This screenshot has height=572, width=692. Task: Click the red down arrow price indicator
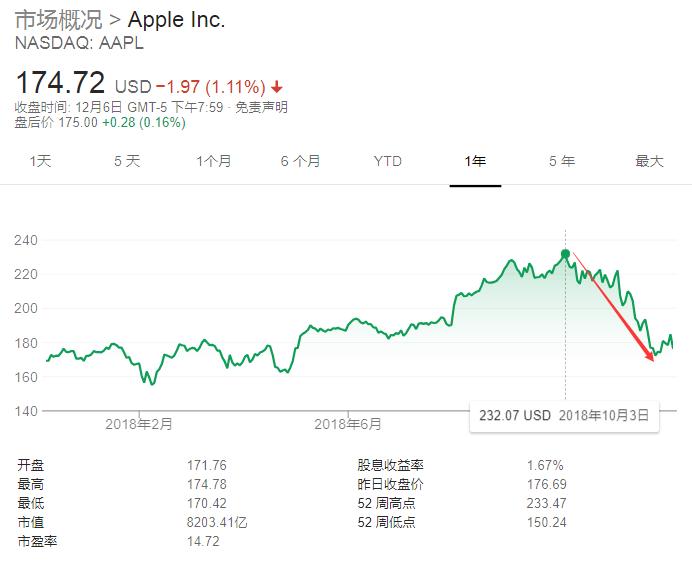277,87
